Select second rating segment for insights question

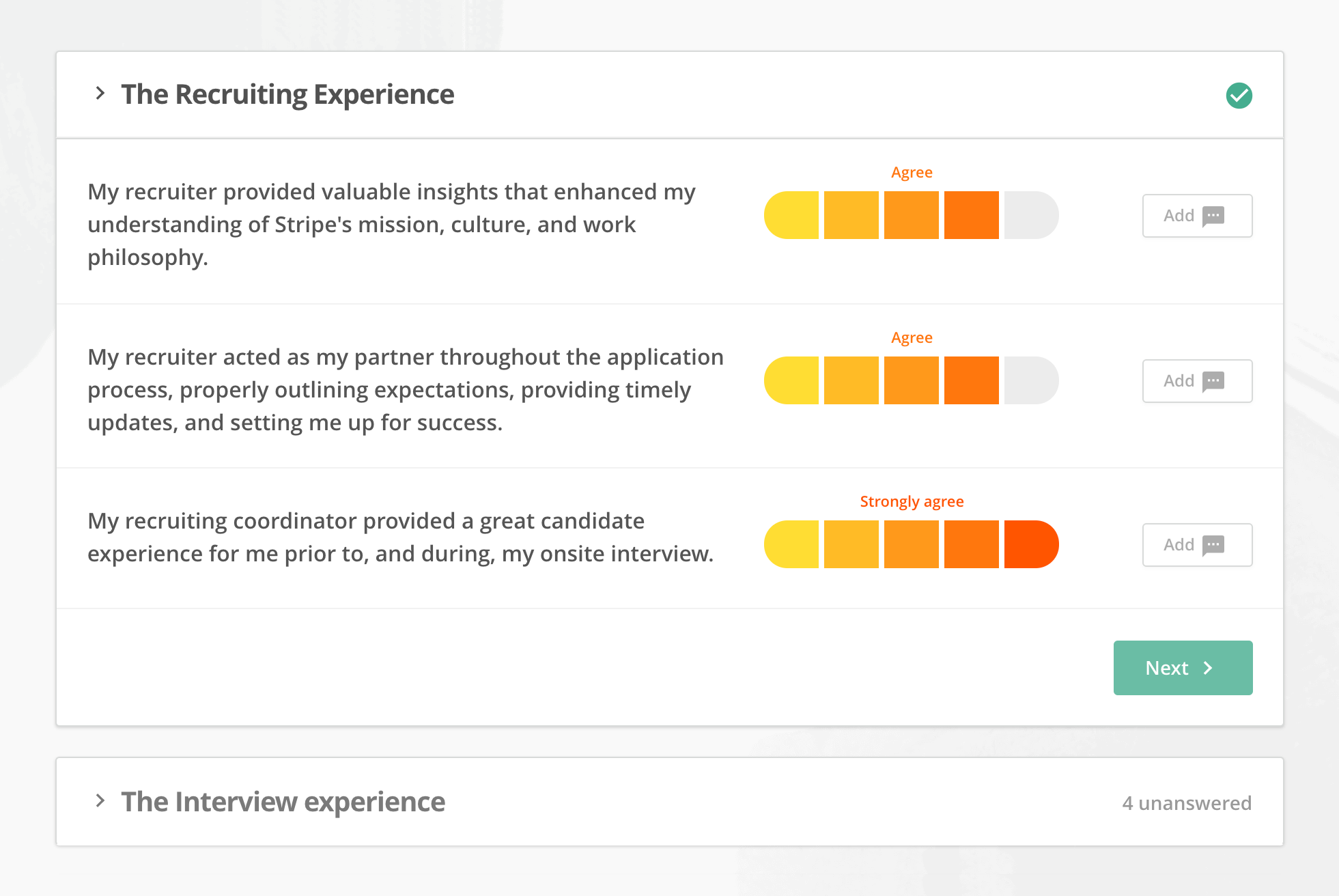click(851, 215)
